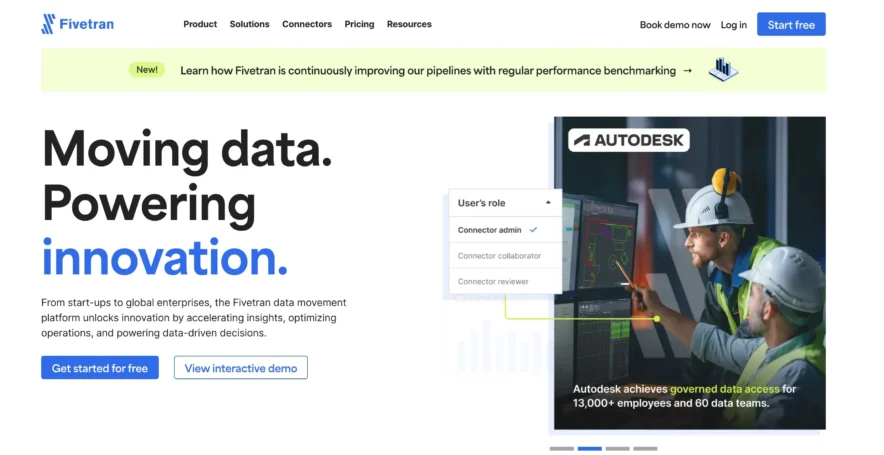
Task: Select the Connector admin role option
Action: click(x=491, y=230)
